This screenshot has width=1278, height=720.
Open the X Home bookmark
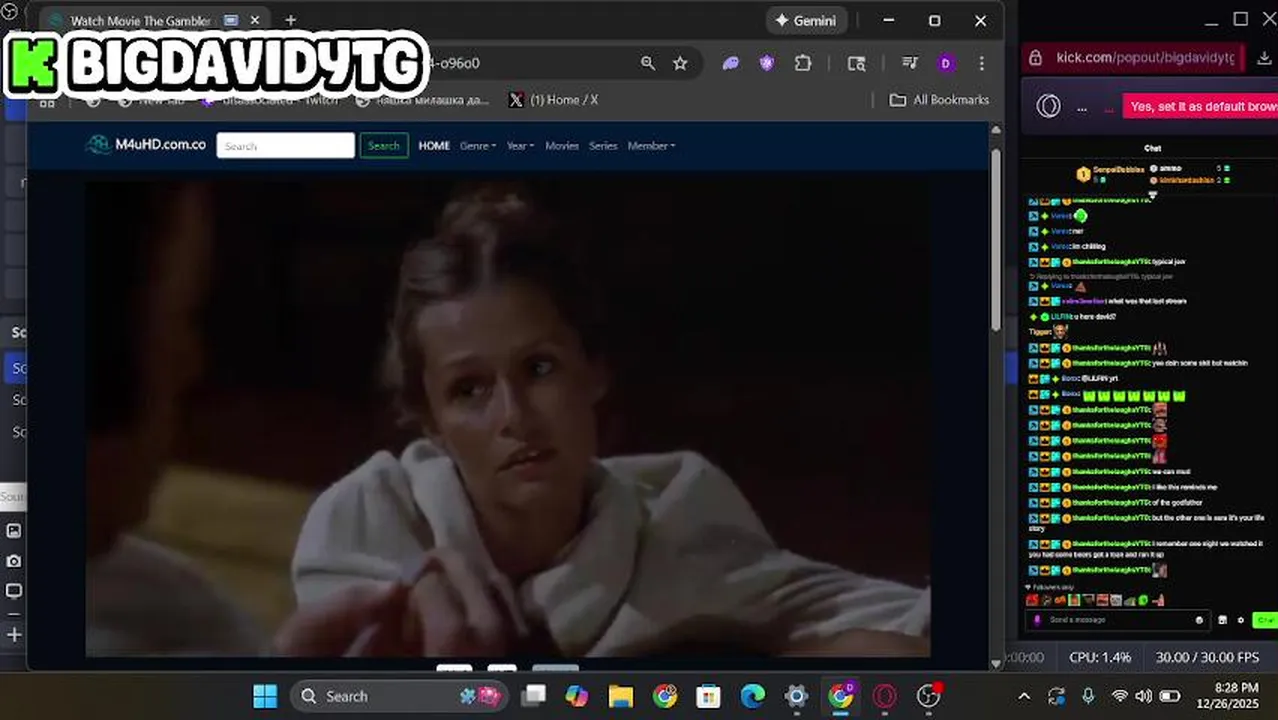point(553,100)
